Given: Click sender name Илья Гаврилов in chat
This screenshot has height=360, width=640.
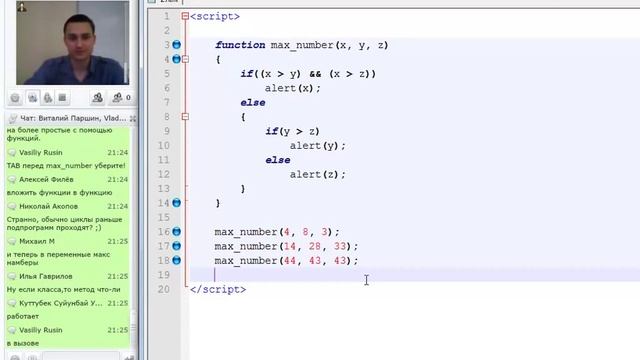Looking at the screenshot, I should pyautogui.click(x=45, y=277).
